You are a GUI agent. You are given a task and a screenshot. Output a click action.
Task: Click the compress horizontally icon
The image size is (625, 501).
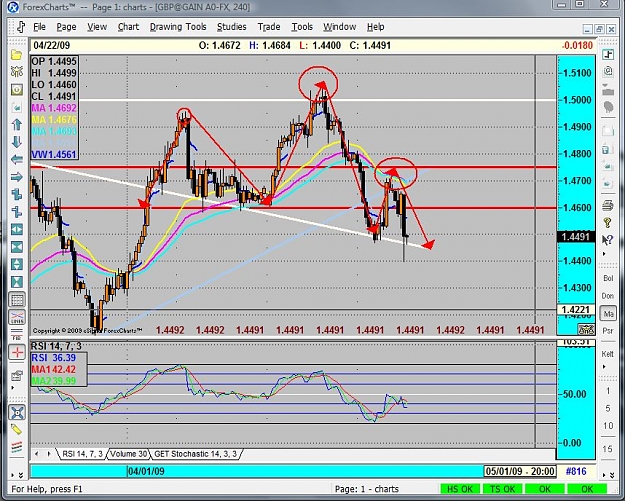[17, 247]
